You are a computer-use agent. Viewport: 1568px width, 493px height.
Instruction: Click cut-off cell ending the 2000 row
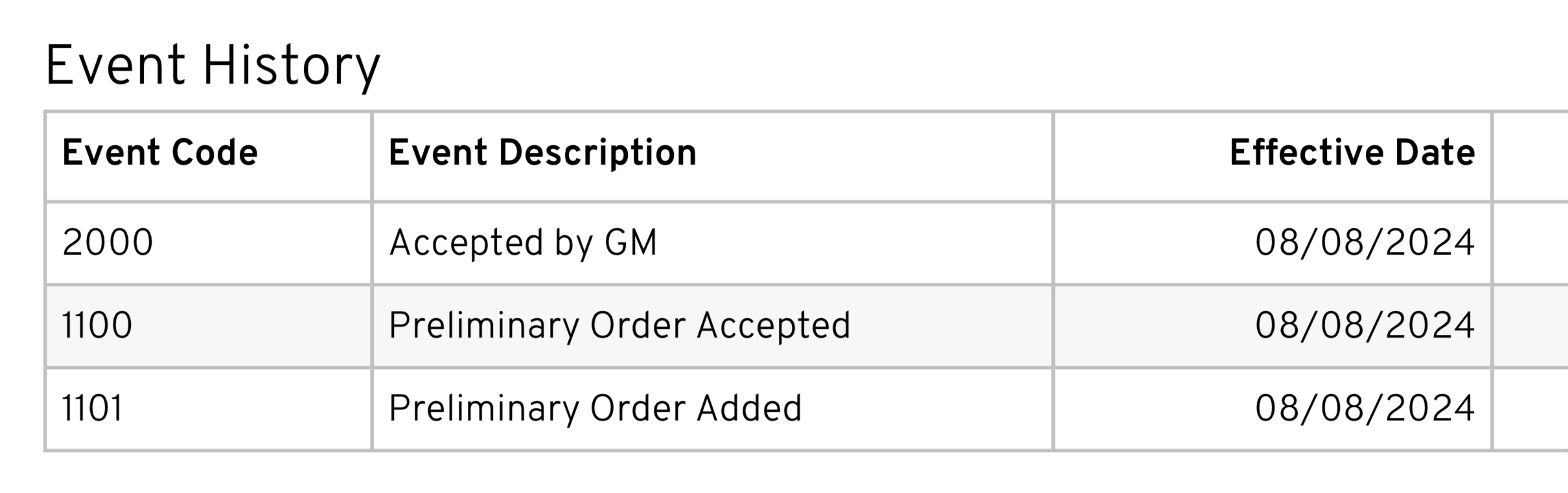1530,243
